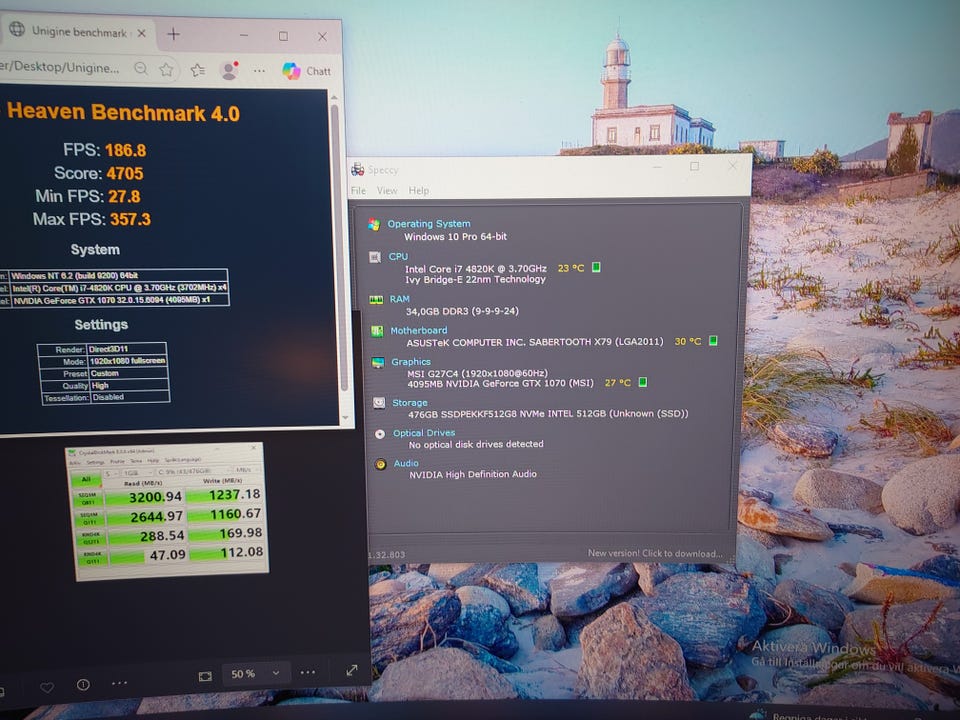Open the Graphics section in Speccy
Image resolution: width=960 pixels, height=720 pixels.
click(x=411, y=362)
